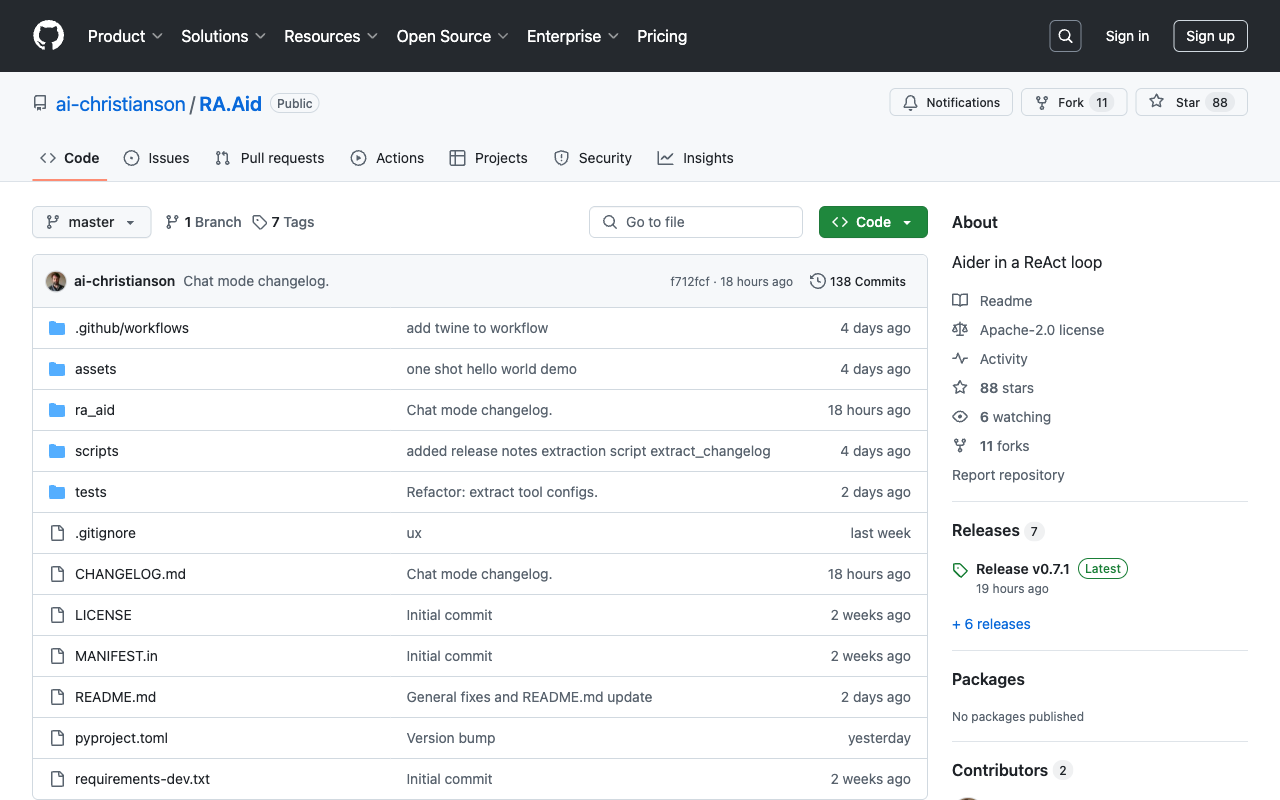
Task: Click the Sign up button
Action: coord(1210,36)
